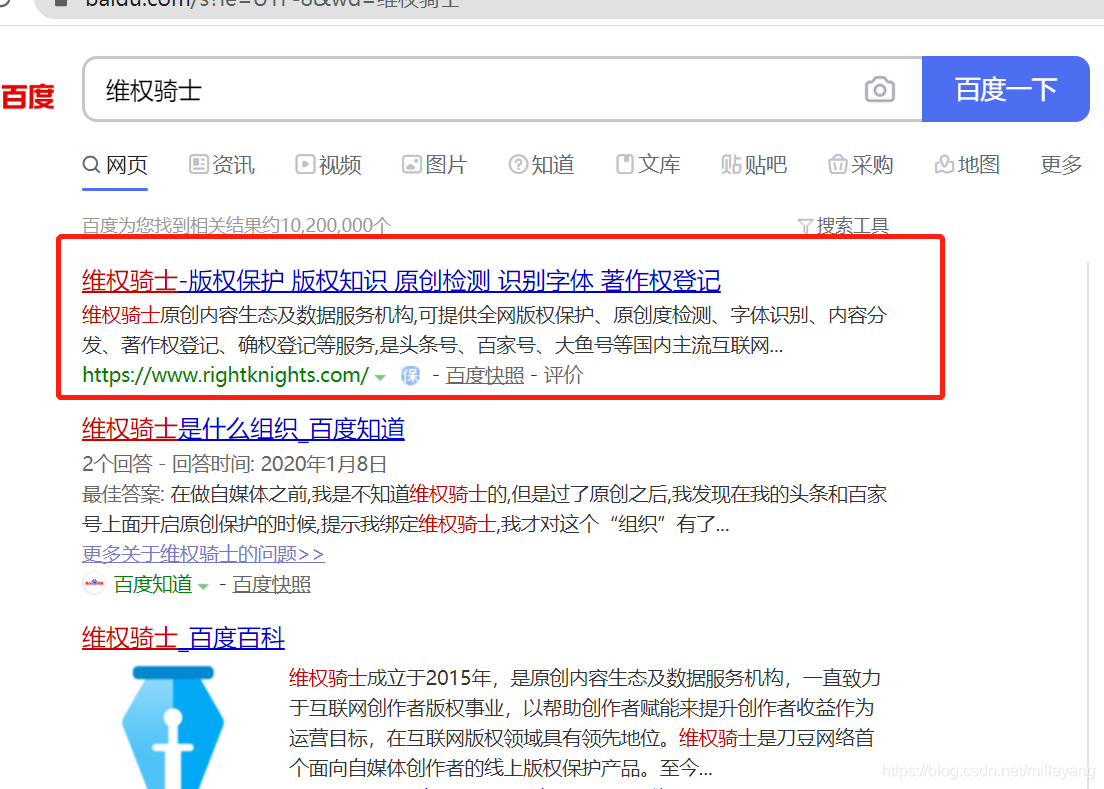
Task: Open the 文库 tab
Action: 648,165
